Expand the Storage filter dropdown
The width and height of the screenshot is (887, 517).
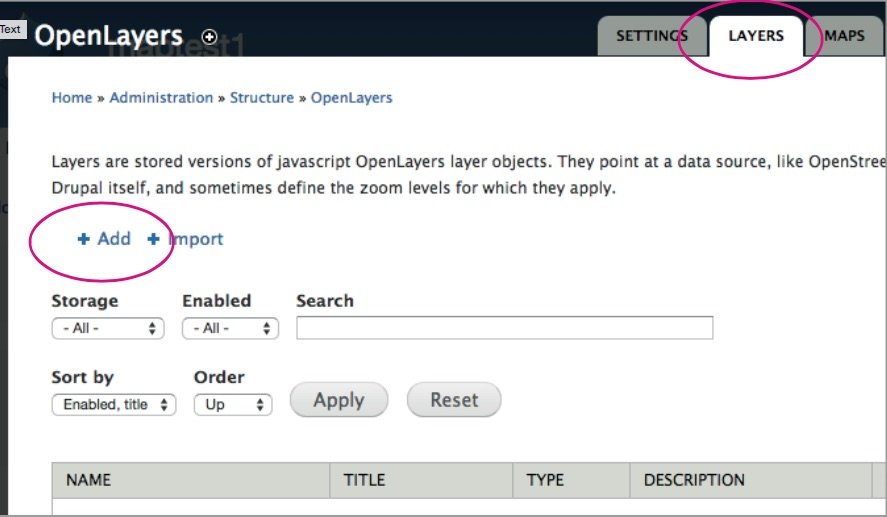108,328
